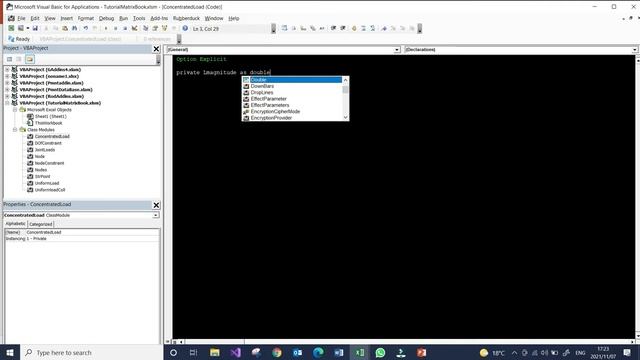Switch to the Categorized properties tab
This screenshot has height=360, width=640.
[x=40, y=224]
